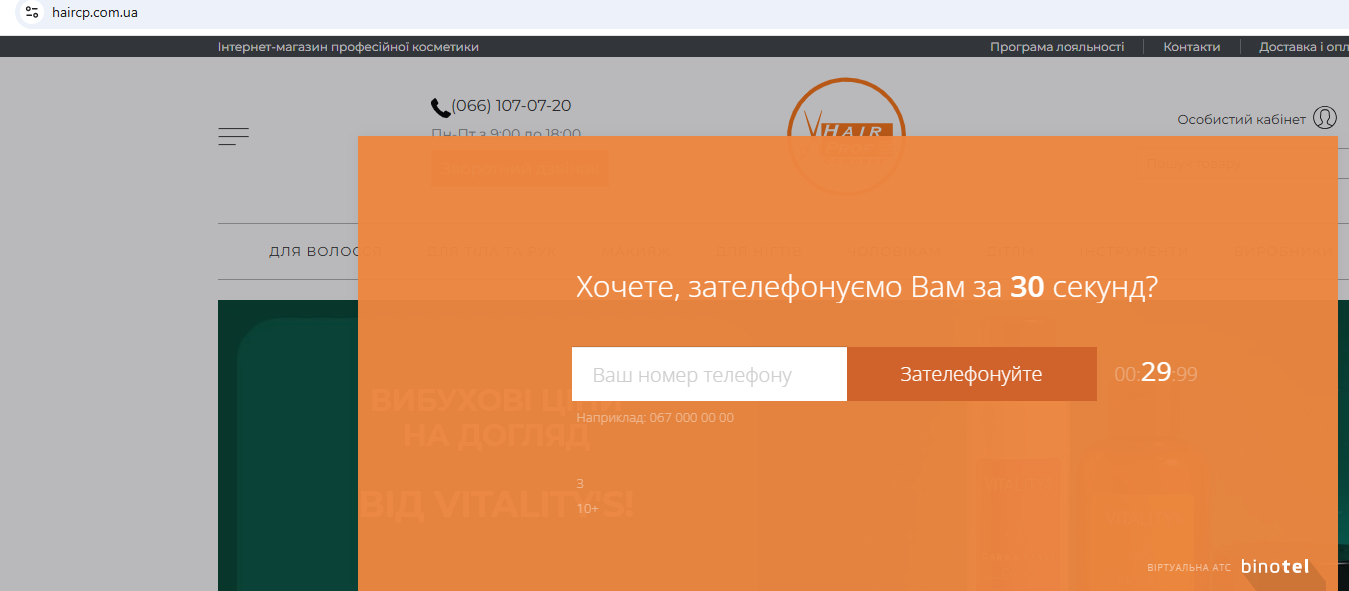Click the Зателефонуйте button

(971, 374)
